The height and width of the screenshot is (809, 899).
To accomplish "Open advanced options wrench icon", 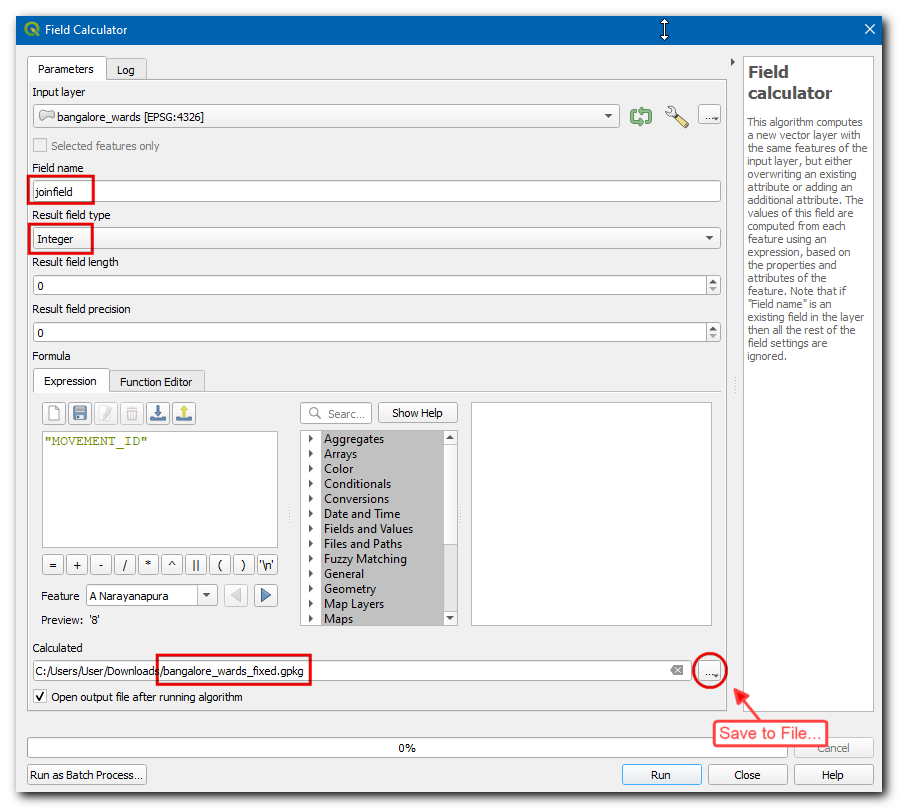I will click(677, 116).
